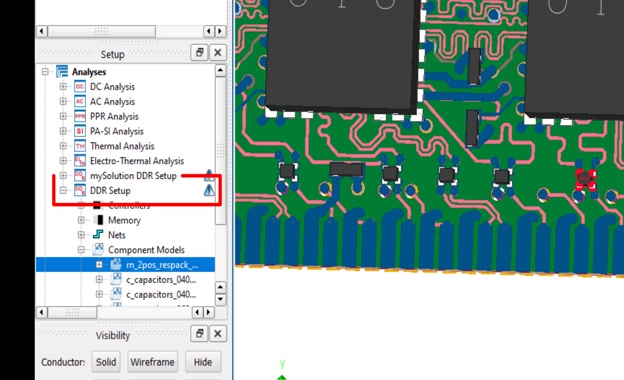This screenshot has width=624, height=380.
Task: Collapse the Analyses tree root
Action: pyautogui.click(x=45, y=72)
